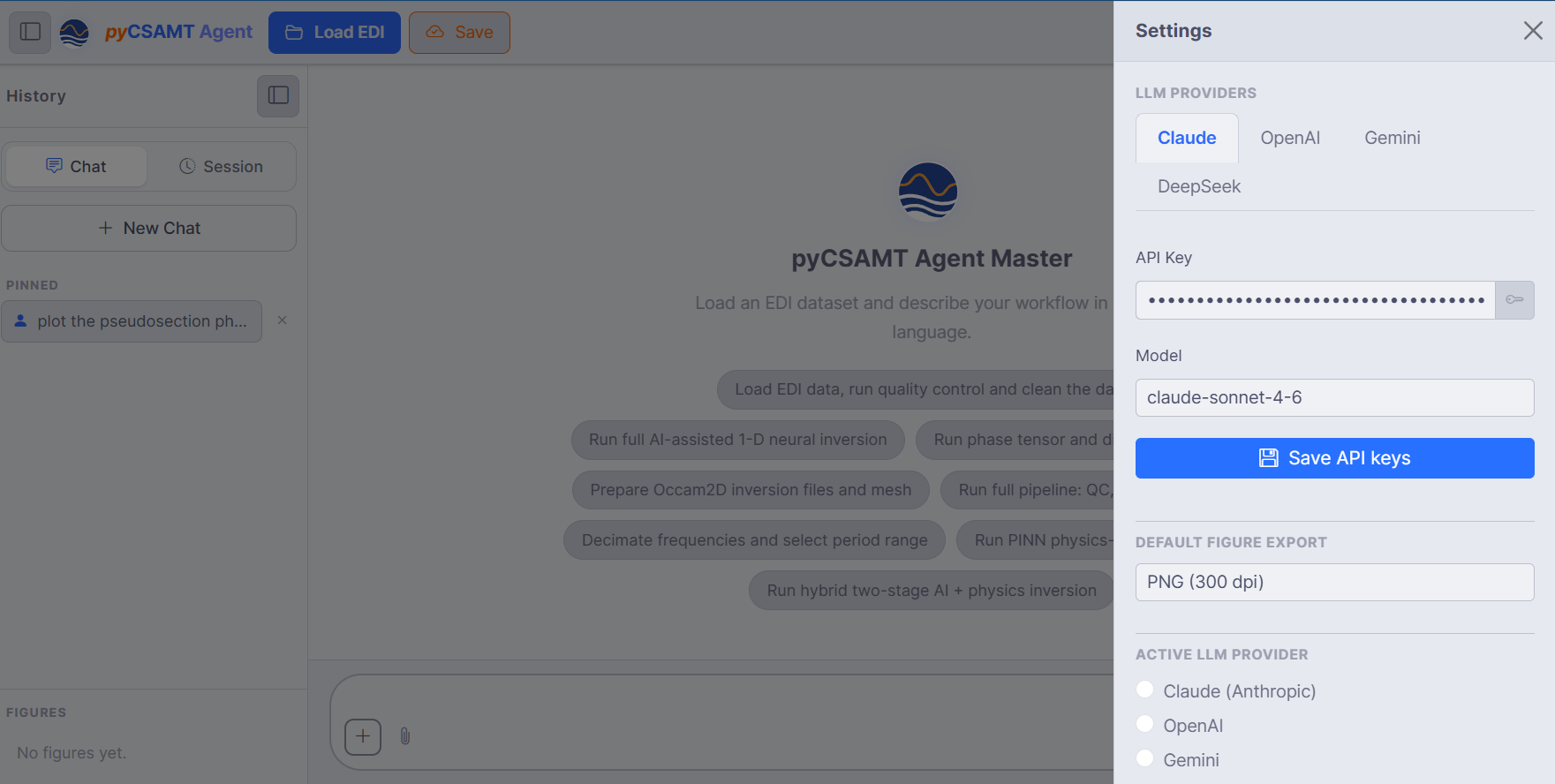1555x784 pixels.
Task: Start a New Chat
Action: point(148,228)
